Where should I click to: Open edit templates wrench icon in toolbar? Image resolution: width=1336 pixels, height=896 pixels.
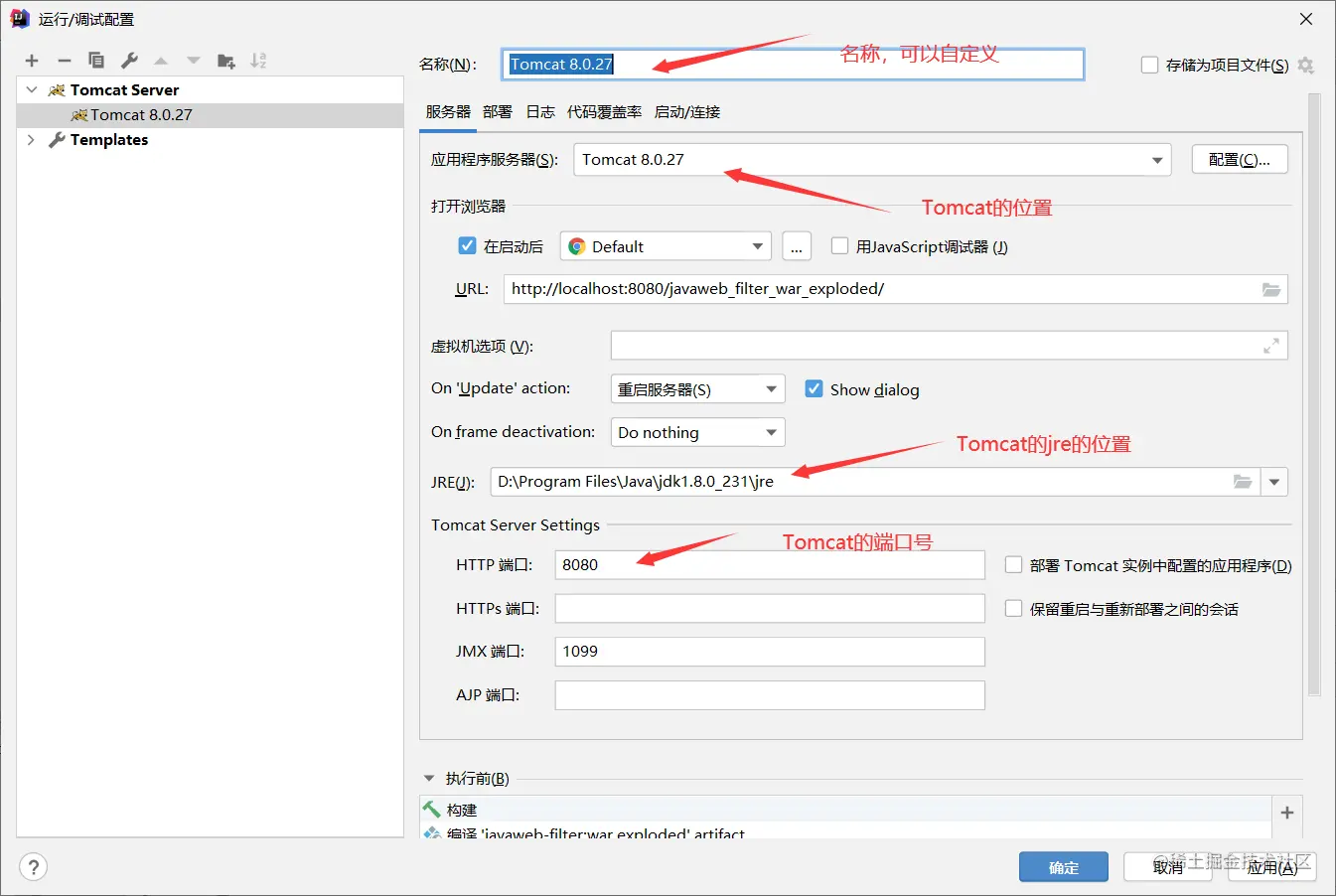[129, 61]
